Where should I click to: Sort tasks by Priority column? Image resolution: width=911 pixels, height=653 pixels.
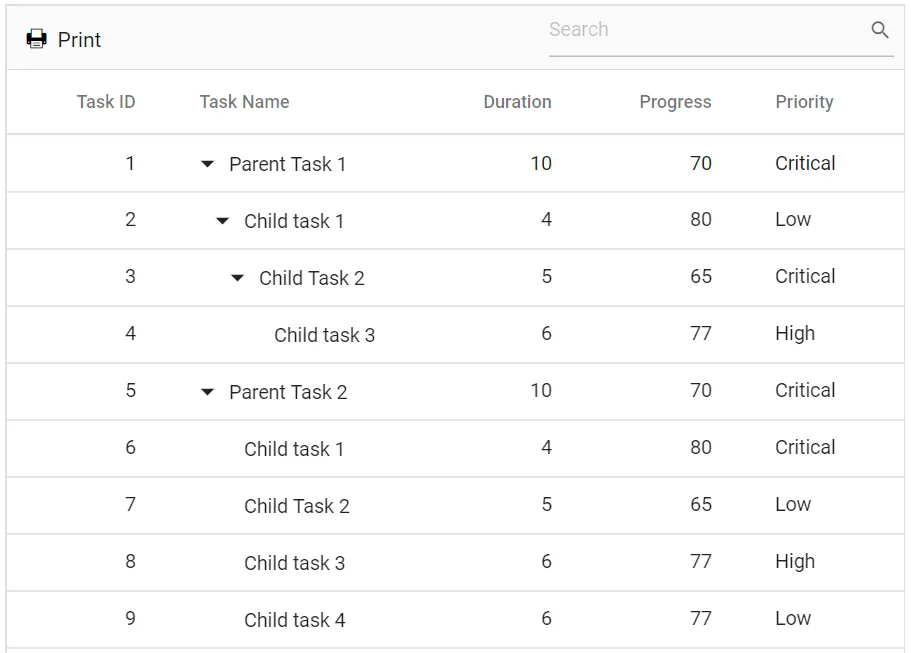point(804,101)
